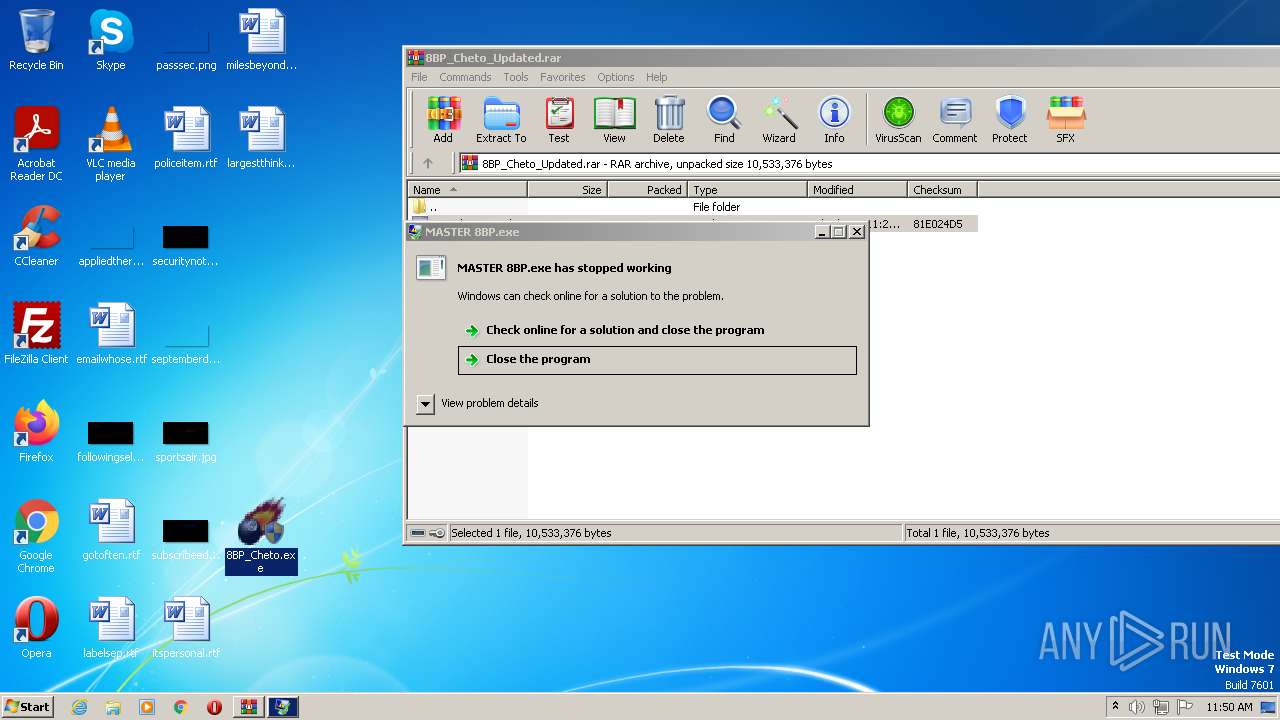Select sportsair.jpg desktop file
This screenshot has width=1280, height=720.
pos(186,440)
